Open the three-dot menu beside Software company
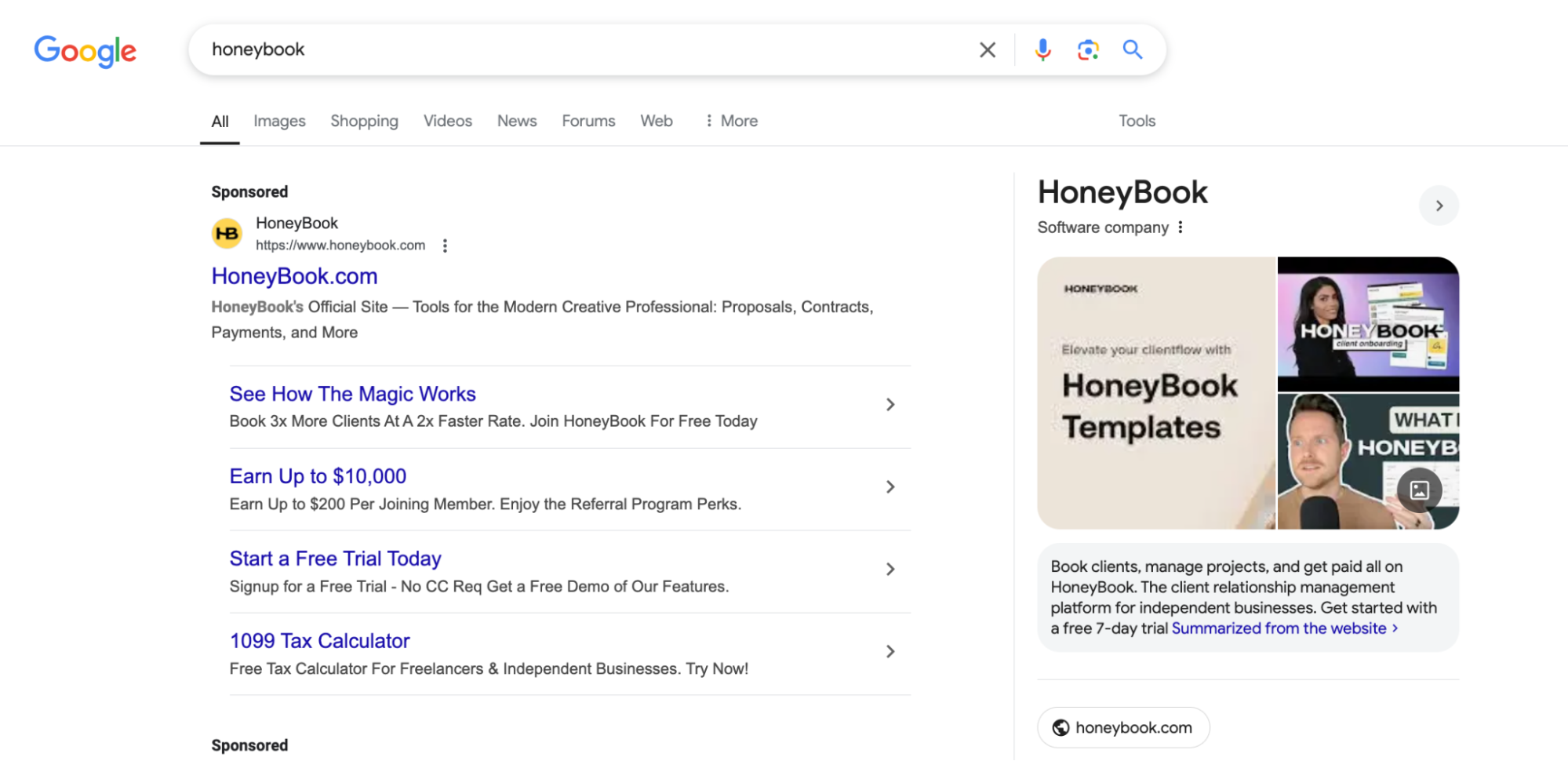Viewport: 1568px width, 761px height. (x=1180, y=227)
